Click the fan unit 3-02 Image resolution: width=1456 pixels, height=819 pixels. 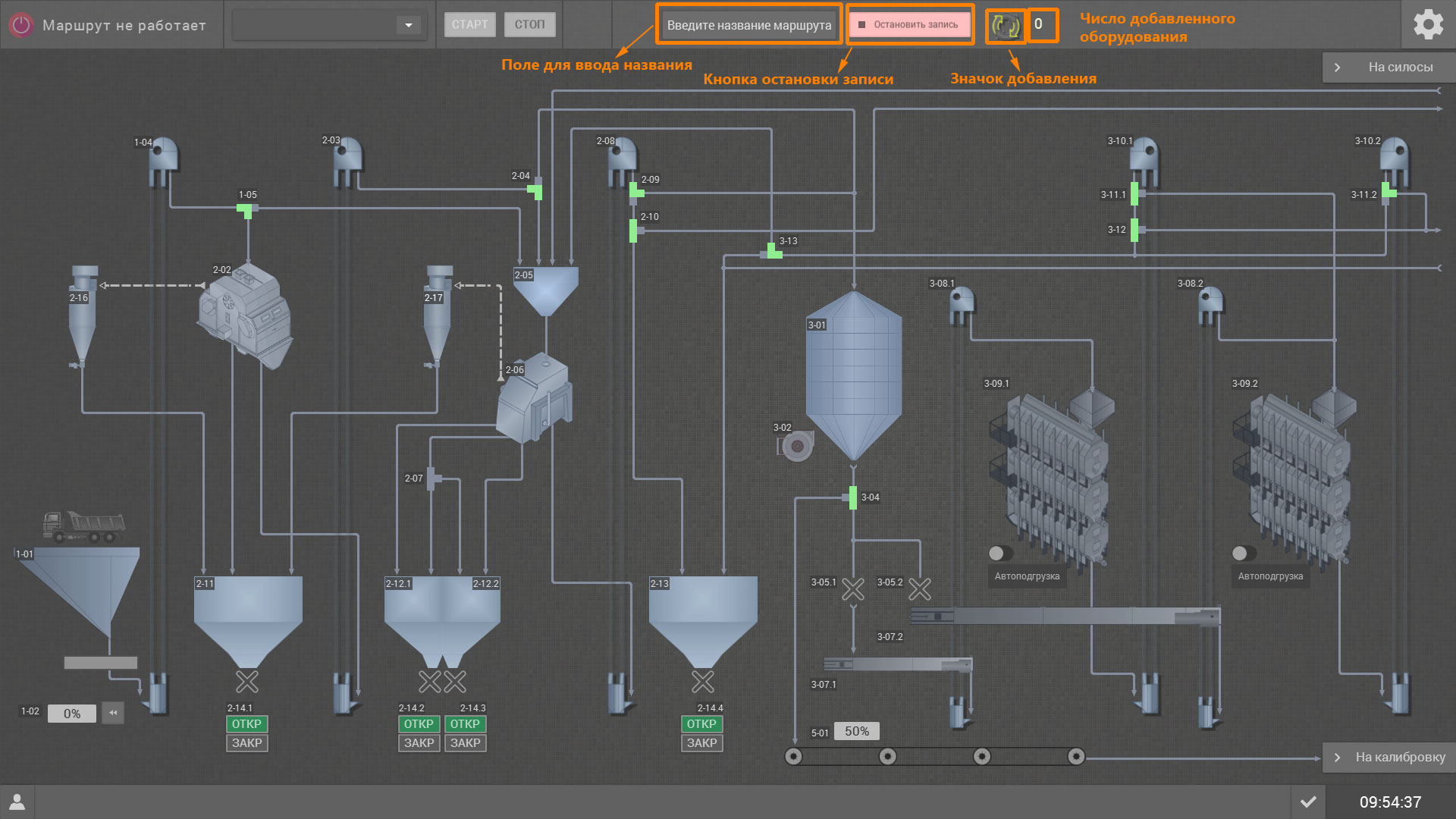pyautogui.click(x=796, y=446)
